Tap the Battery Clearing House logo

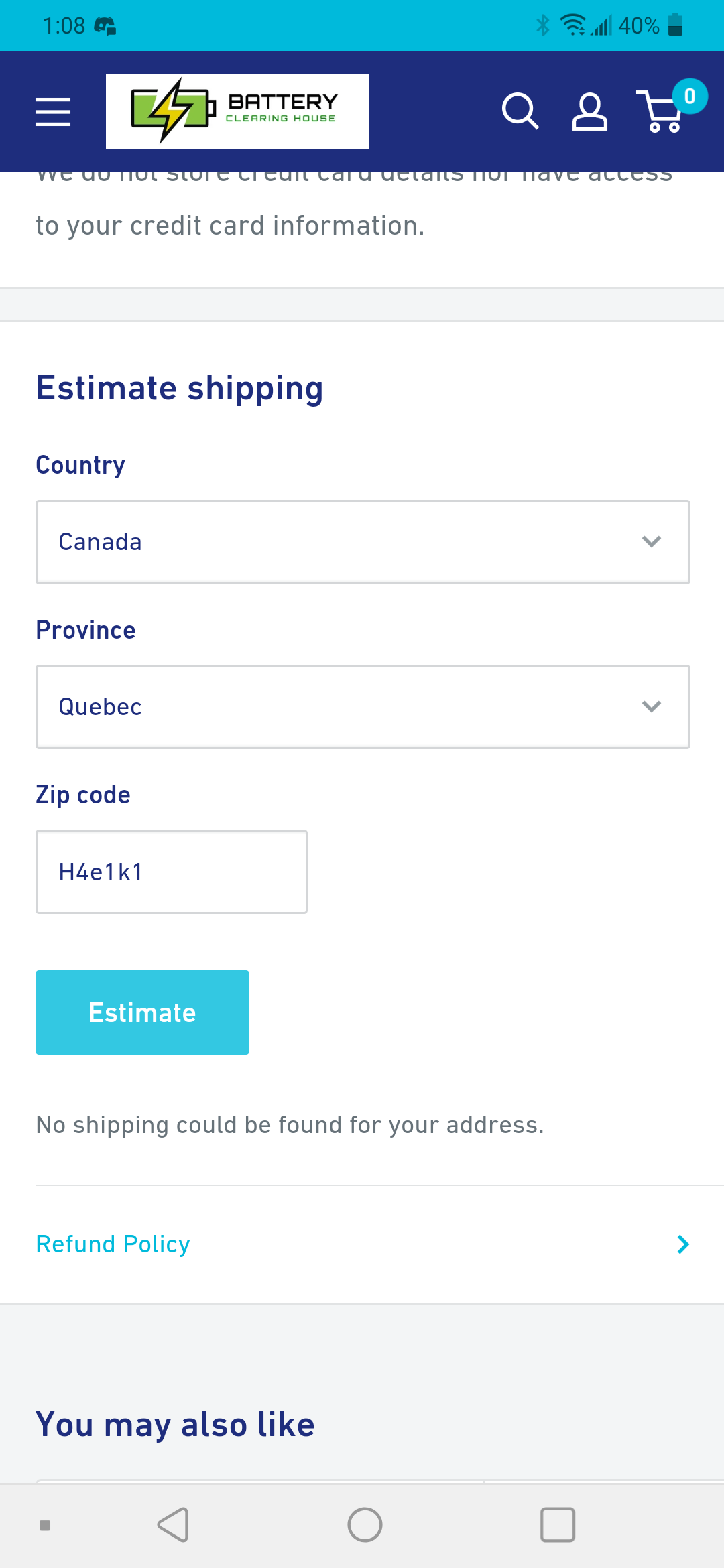237,111
